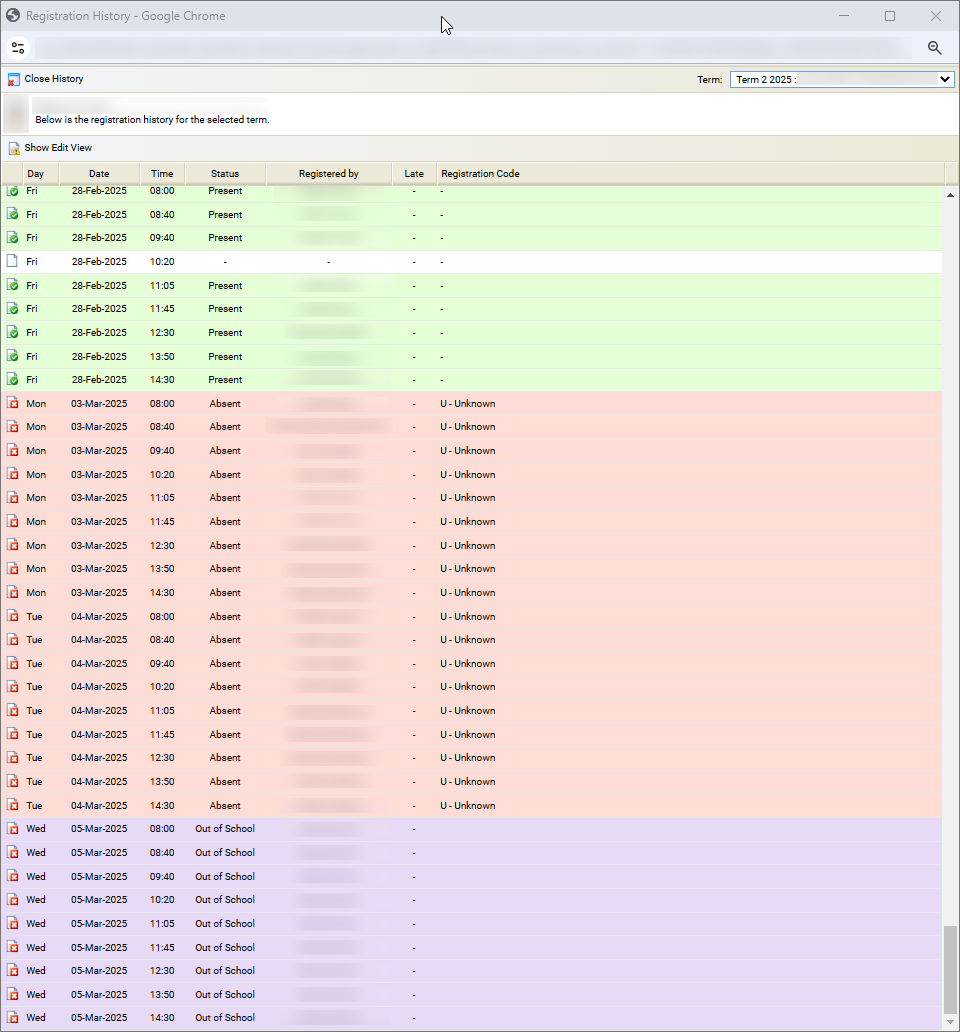Click site settings icon in address bar
960x1032 pixels.
(x=18, y=48)
